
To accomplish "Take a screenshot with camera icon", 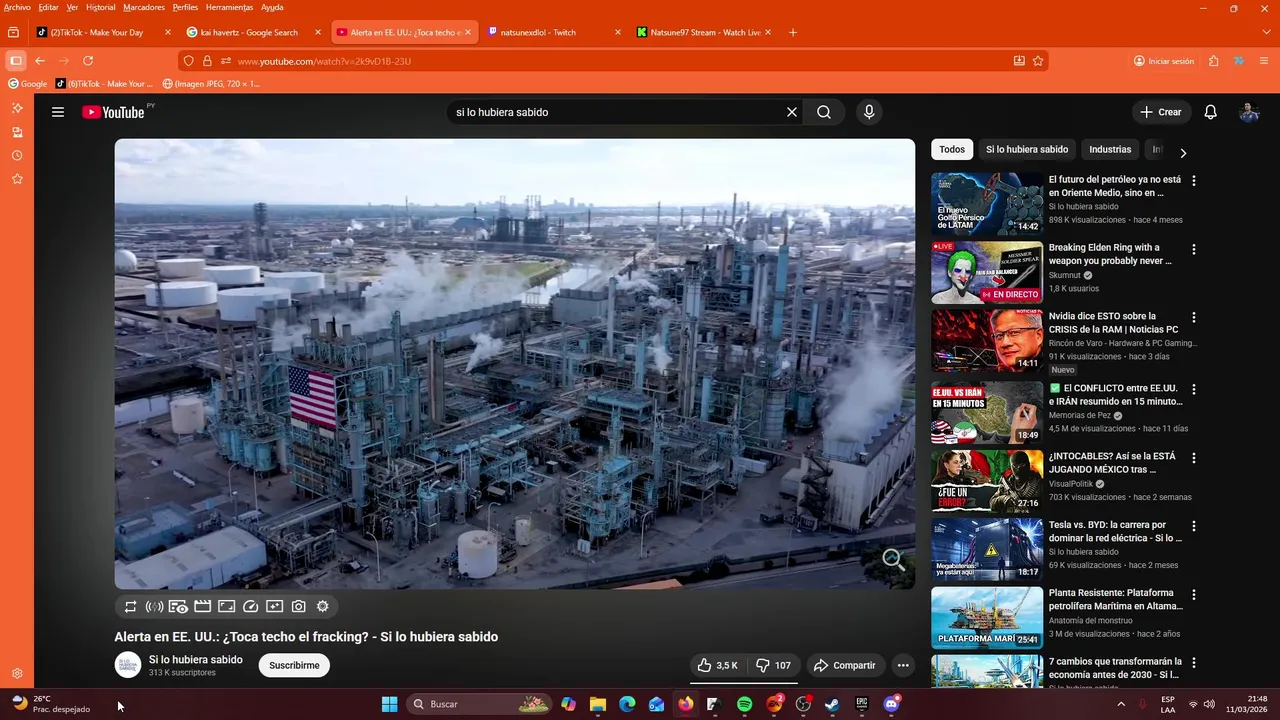I will point(299,606).
